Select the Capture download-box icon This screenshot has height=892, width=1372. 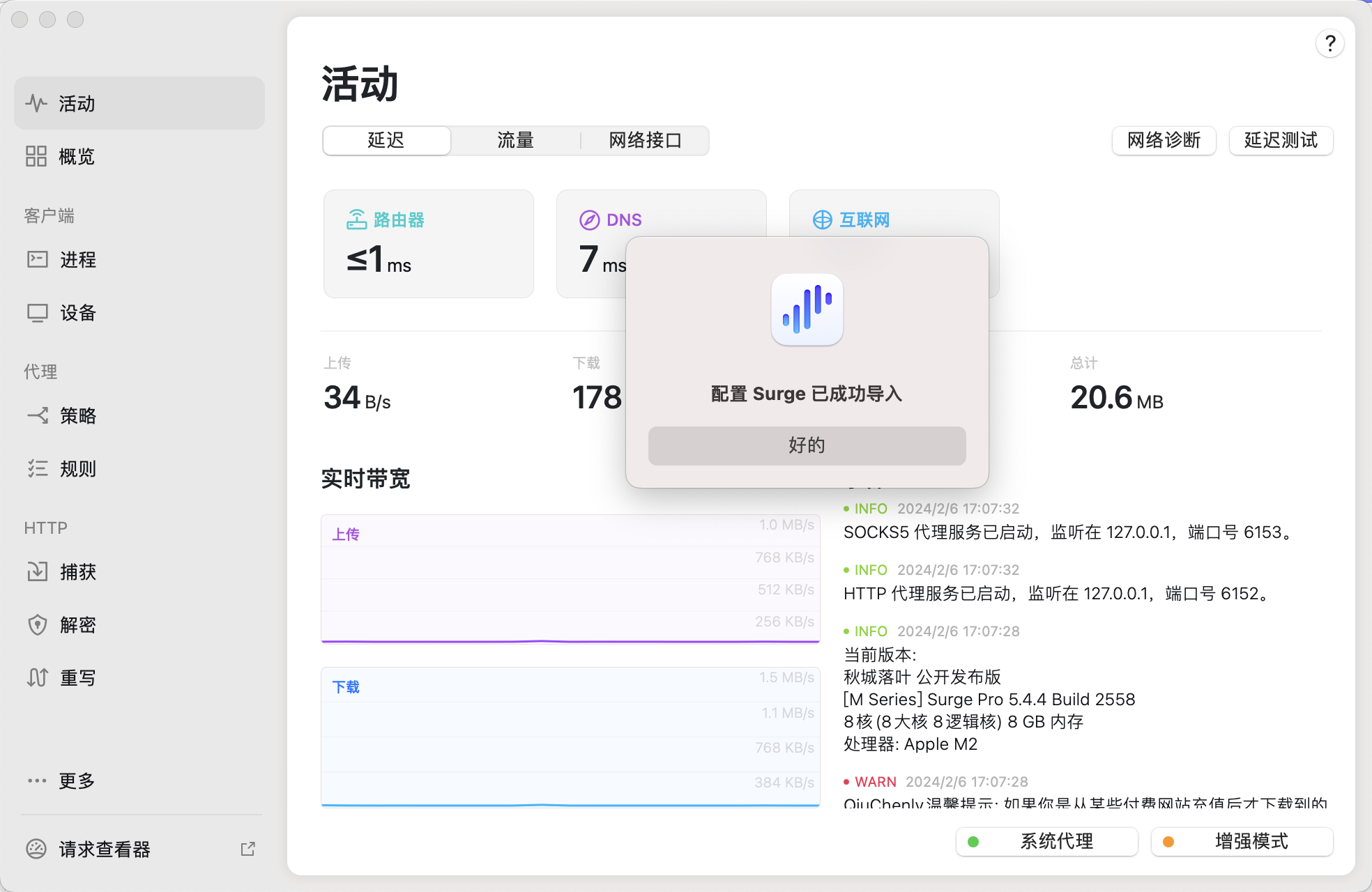click(x=38, y=572)
